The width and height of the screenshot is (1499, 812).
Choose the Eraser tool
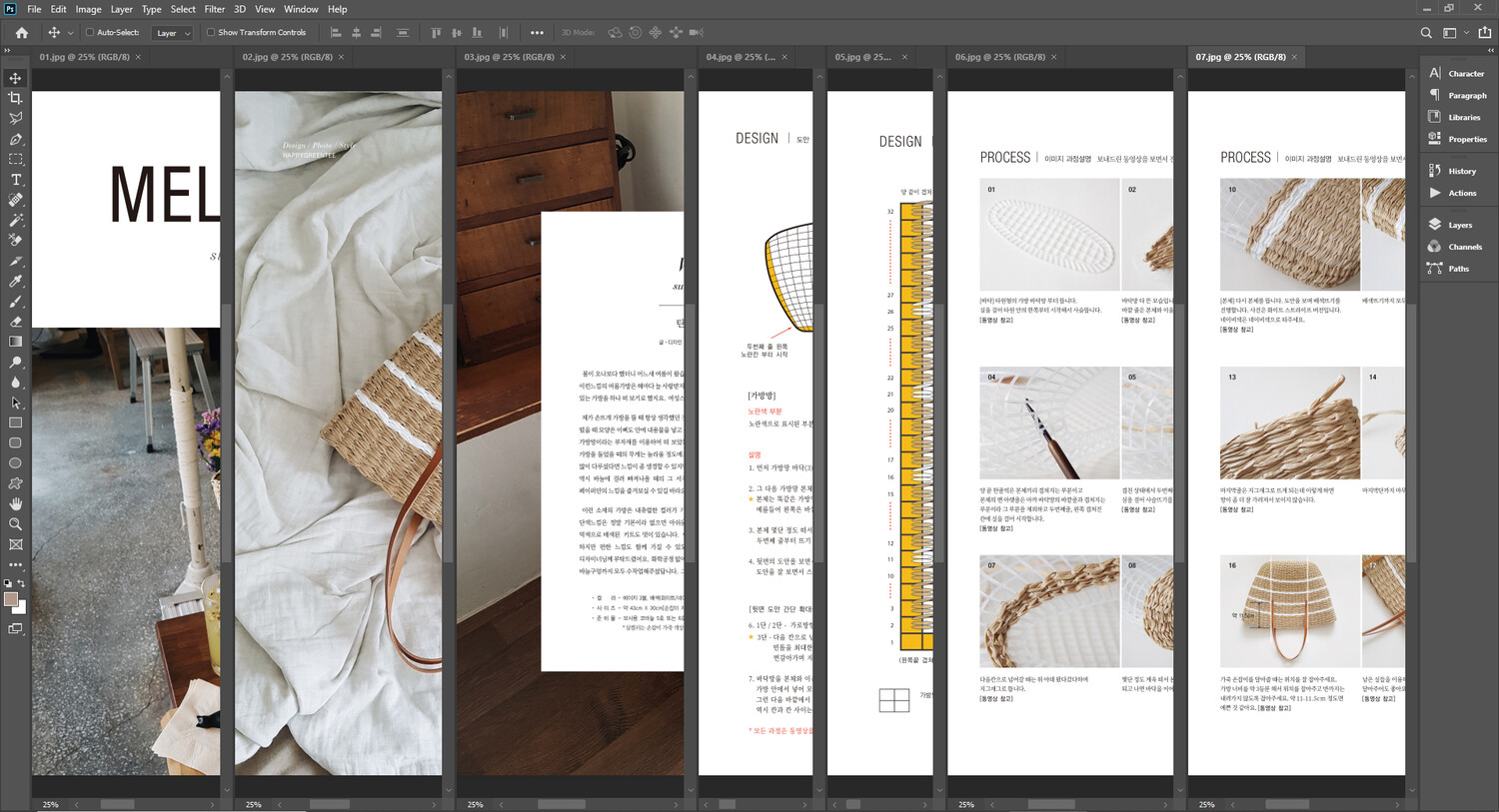pyautogui.click(x=15, y=322)
